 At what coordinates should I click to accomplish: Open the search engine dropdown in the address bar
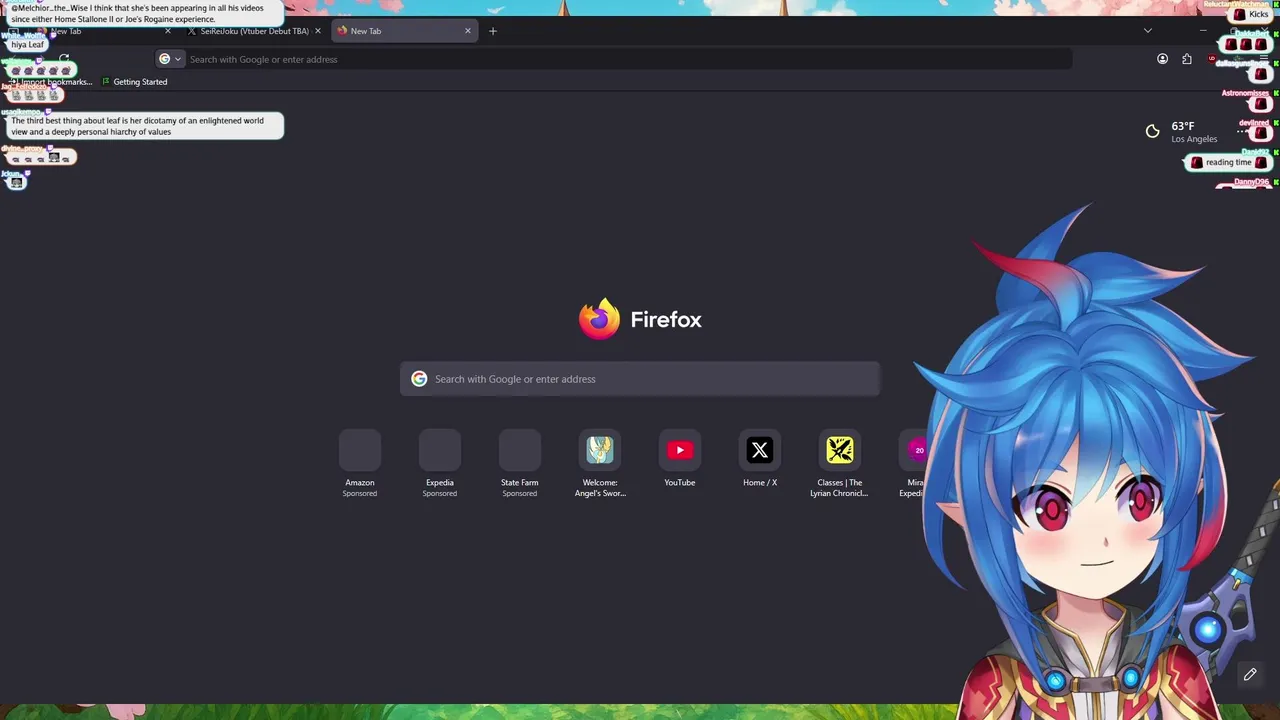pyautogui.click(x=170, y=59)
